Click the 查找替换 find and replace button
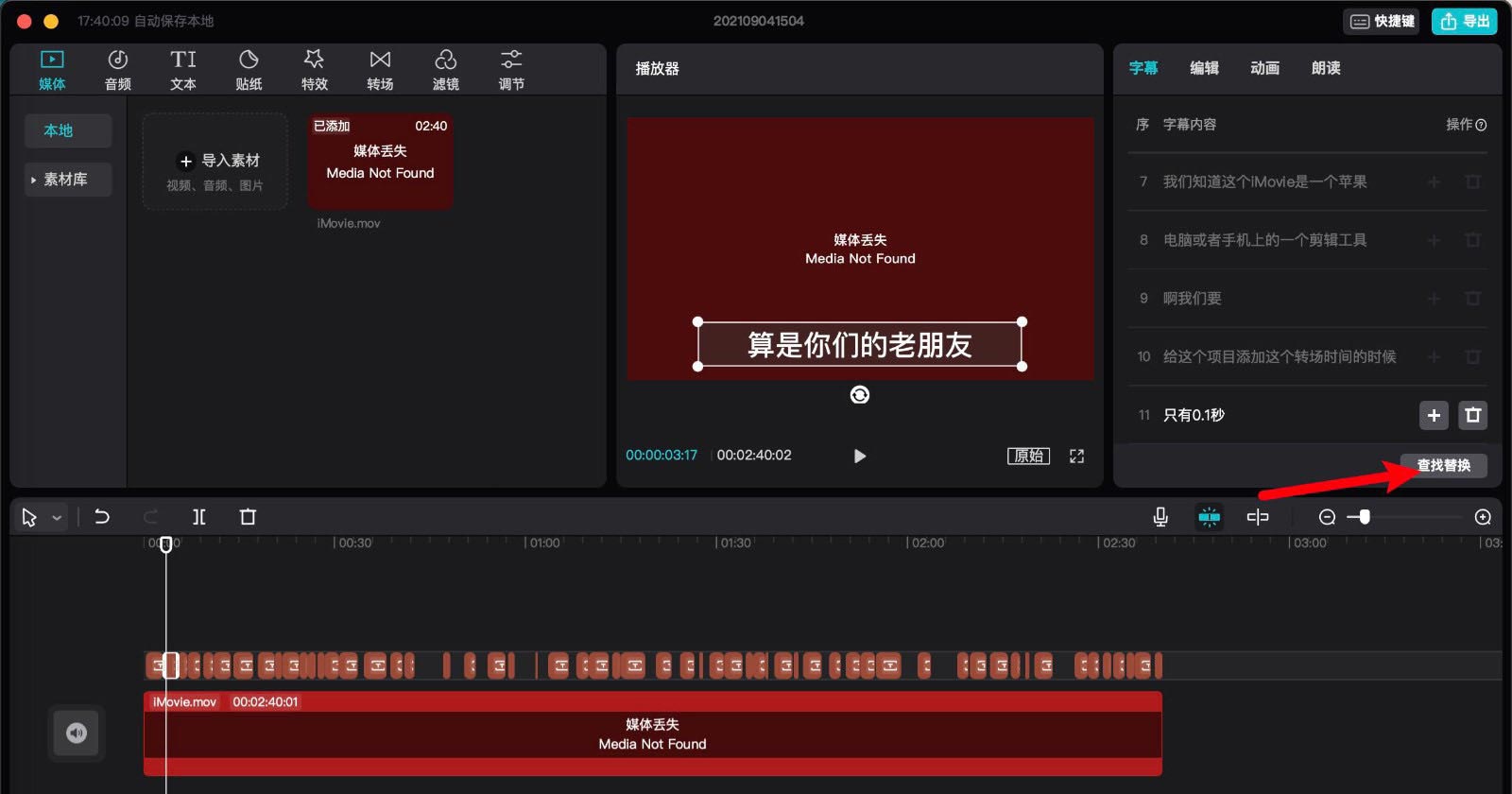The height and width of the screenshot is (794, 1512). pos(1443,465)
